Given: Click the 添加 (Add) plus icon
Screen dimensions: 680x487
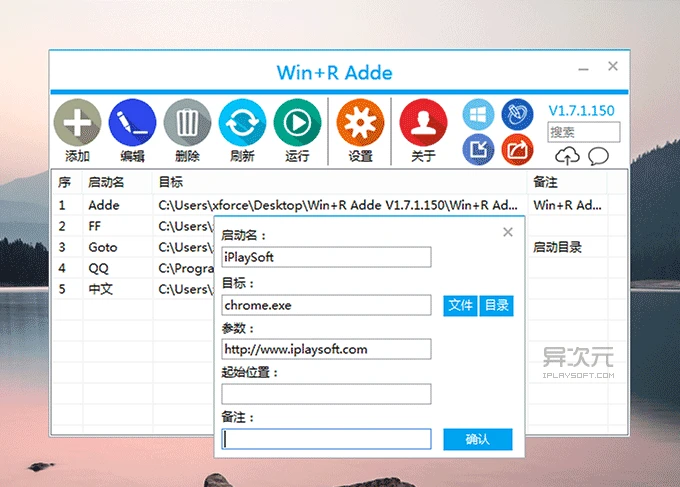Looking at the screenshot, I should pyautogui.click(x=77, y=123).
